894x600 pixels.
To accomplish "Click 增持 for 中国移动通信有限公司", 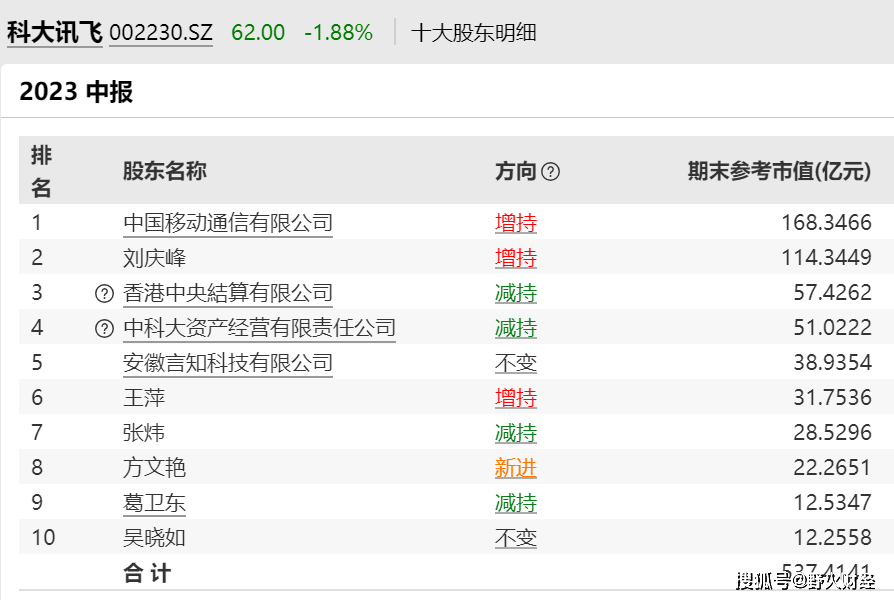I will pos(515,223).
